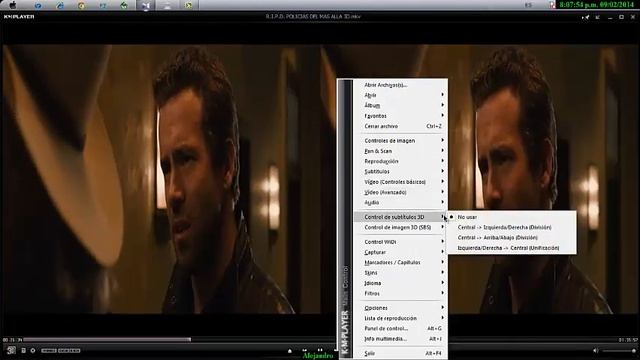Click the compact mode arrow icon in title bar

(598, 17)
